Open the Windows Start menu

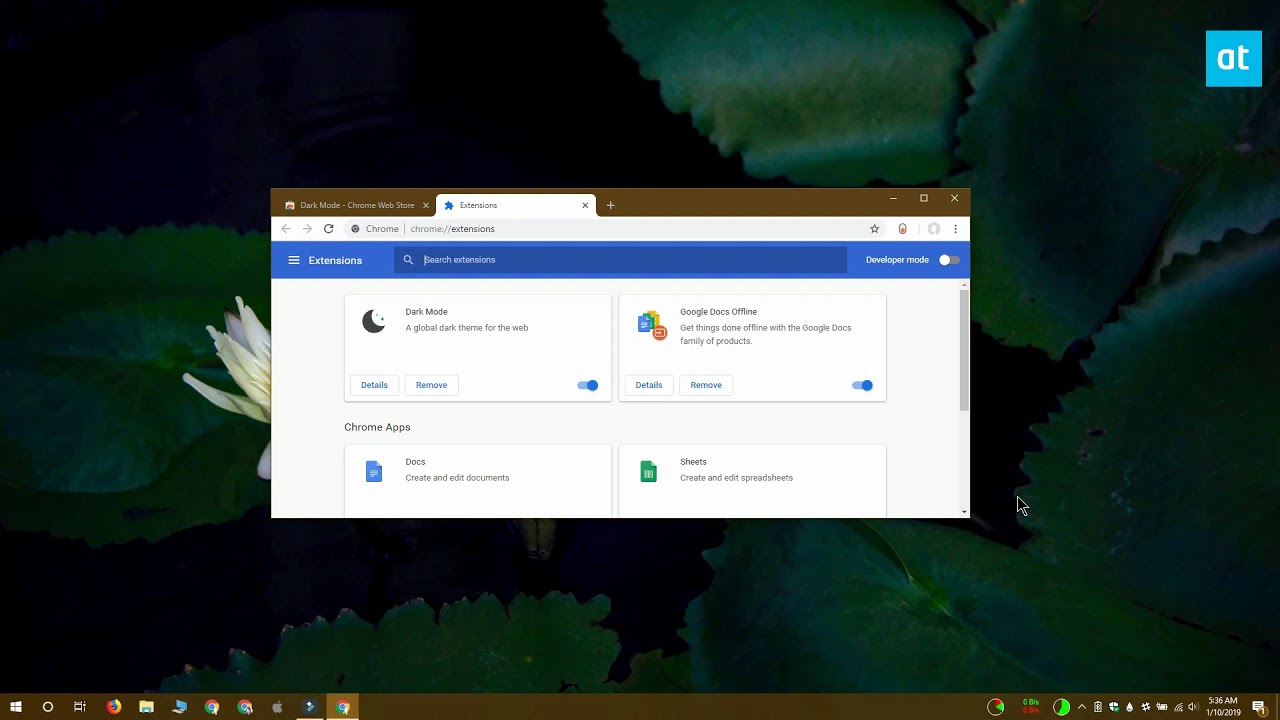pos(16,707)
